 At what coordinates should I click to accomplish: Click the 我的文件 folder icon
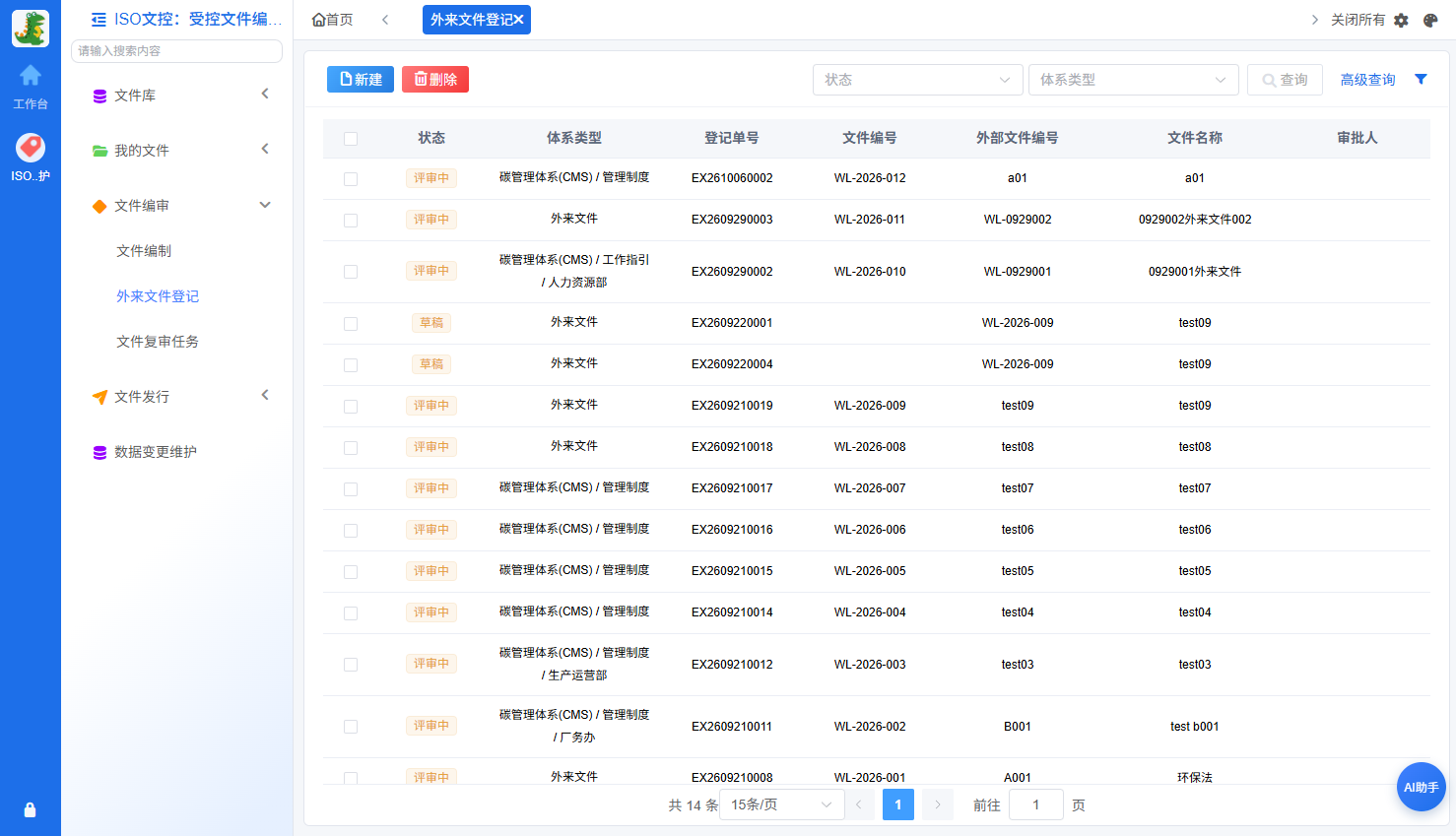(99, 151)
